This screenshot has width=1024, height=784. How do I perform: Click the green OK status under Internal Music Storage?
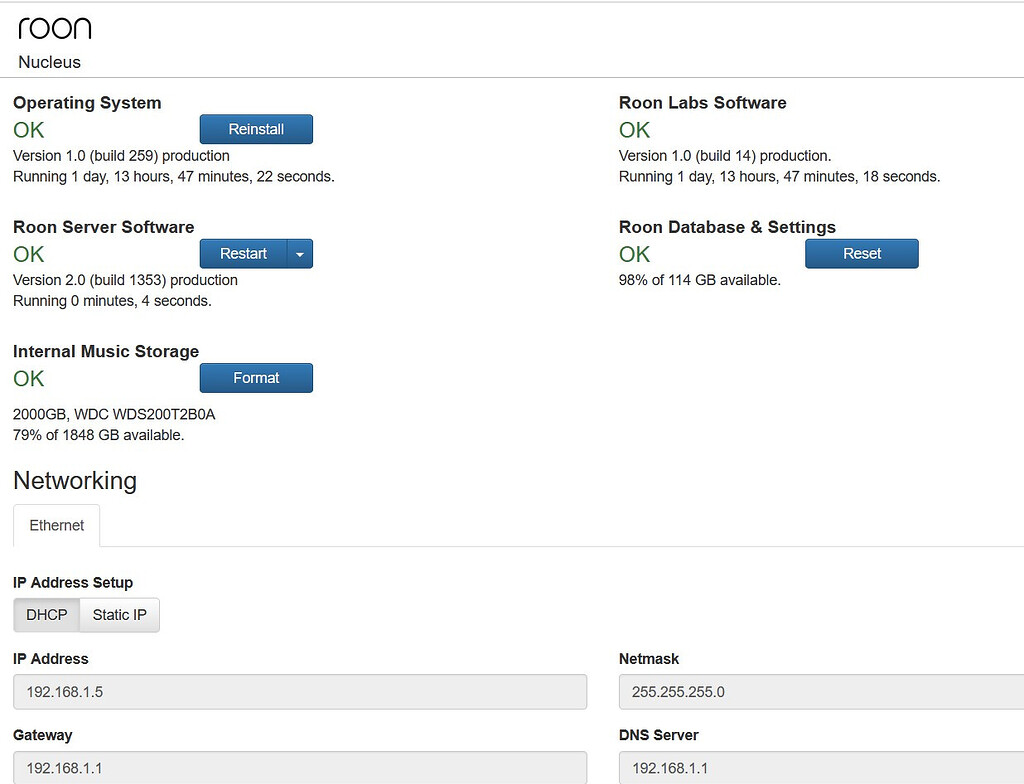coord(27,378)
